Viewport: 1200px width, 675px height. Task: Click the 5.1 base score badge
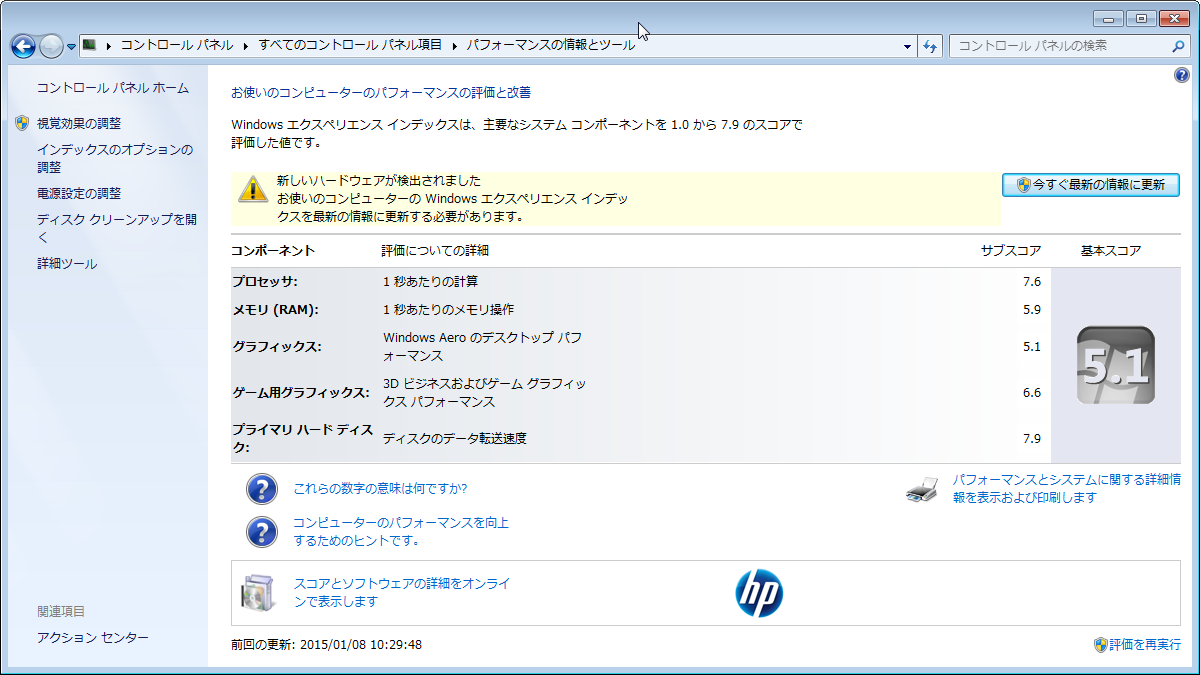(1116, 366)
